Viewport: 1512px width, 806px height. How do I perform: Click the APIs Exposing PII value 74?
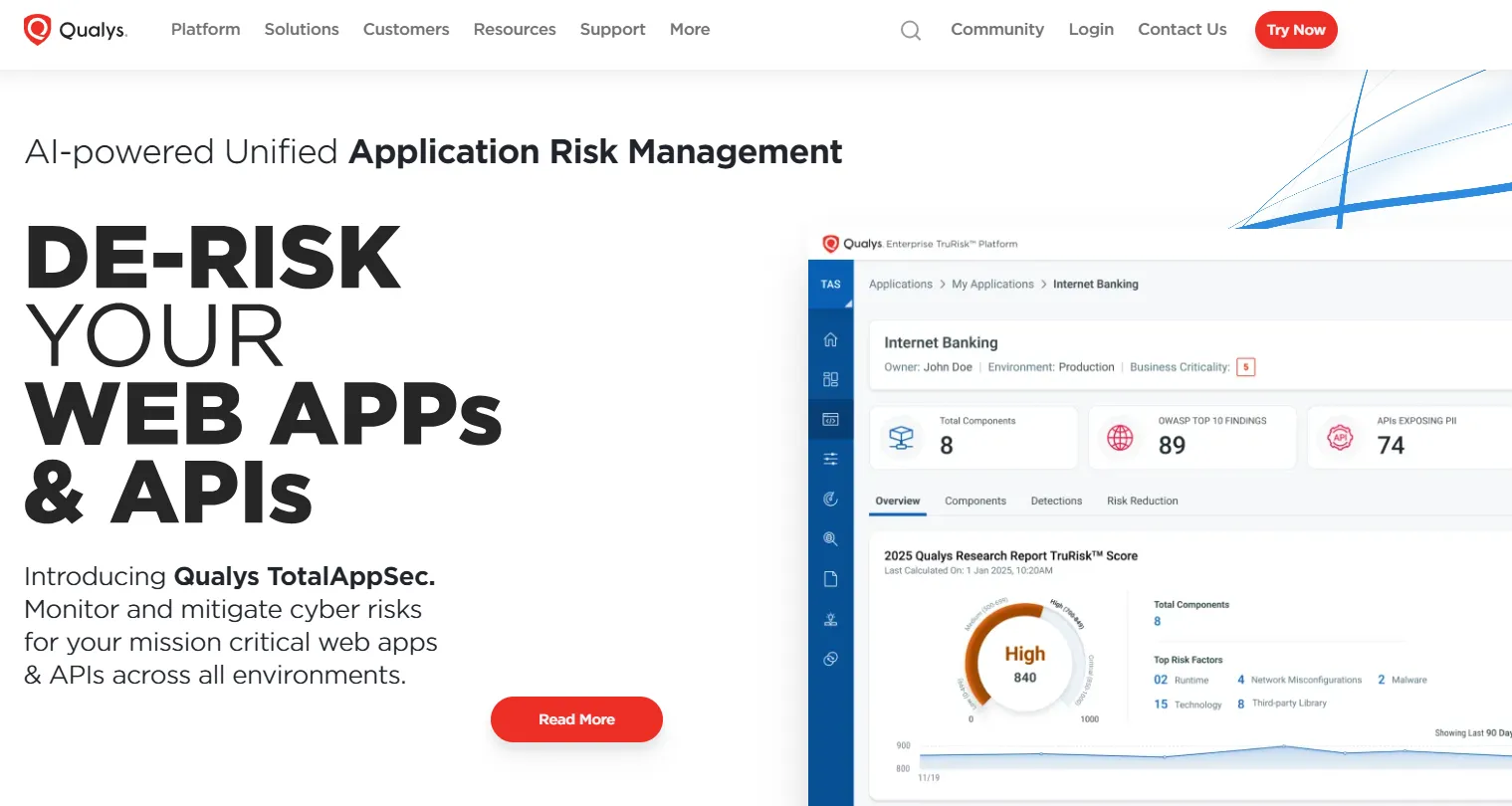(1392, 446)
